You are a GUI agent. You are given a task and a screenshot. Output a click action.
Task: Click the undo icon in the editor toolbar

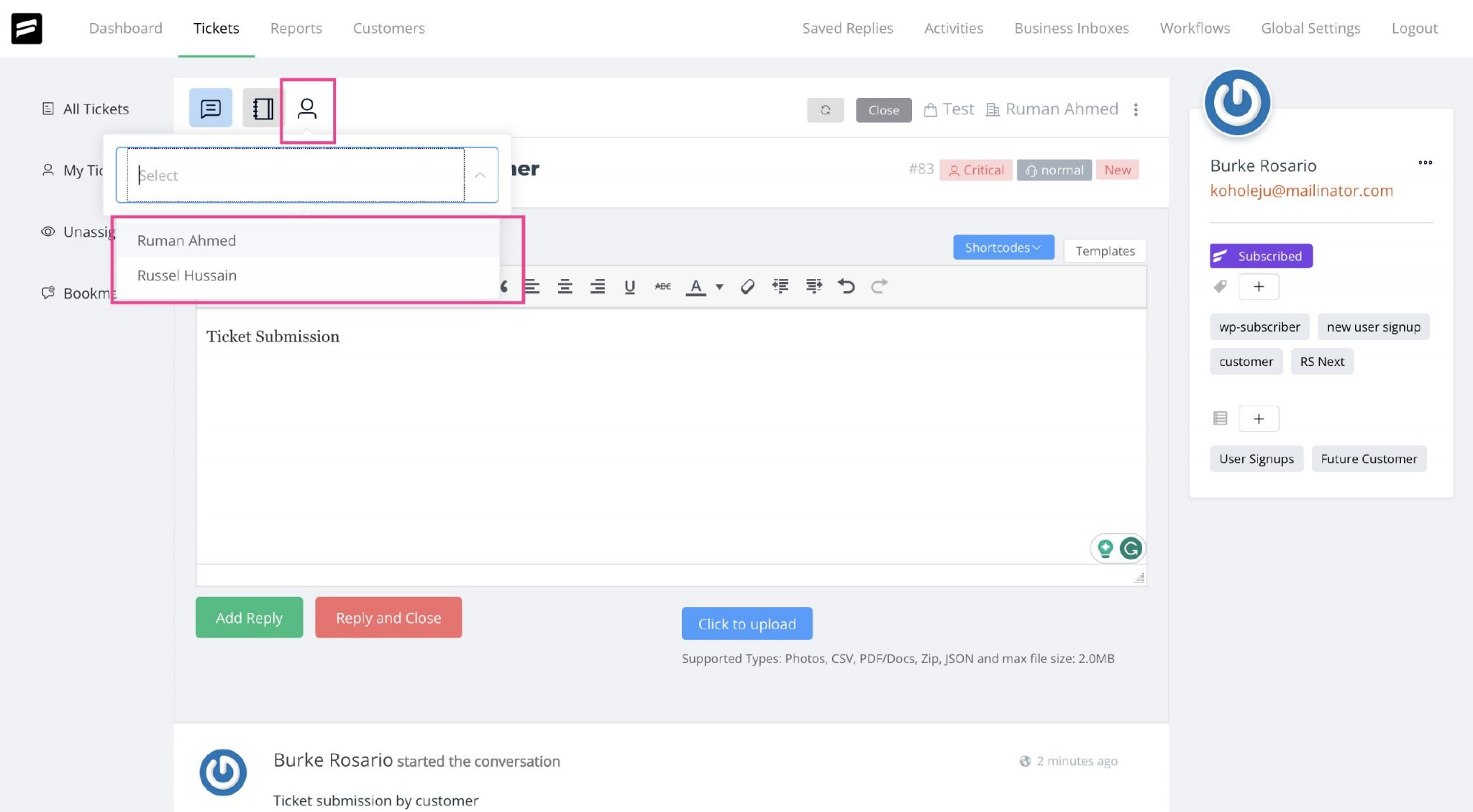coord(847,286)
